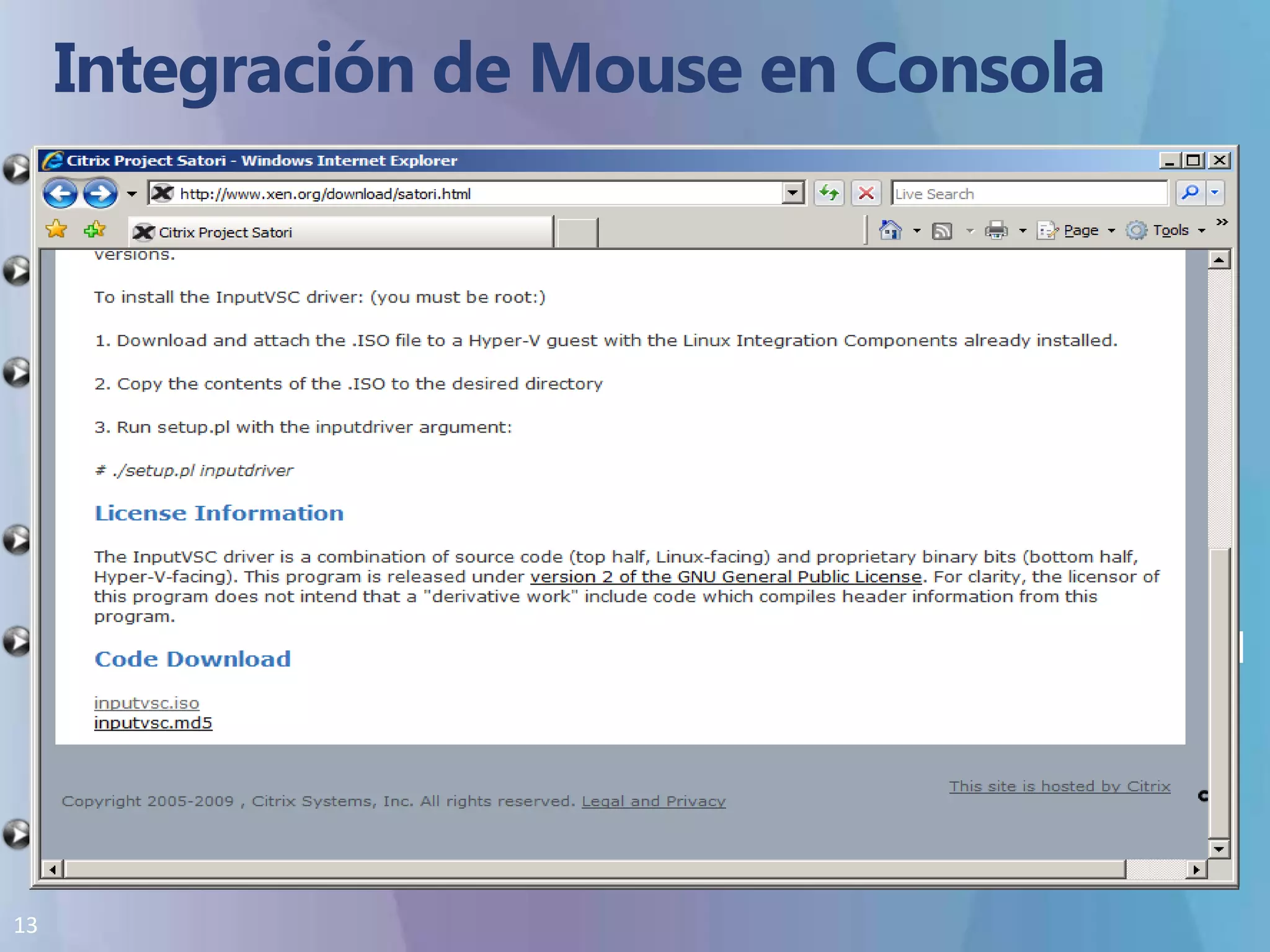Click the magnifier Search button

pos(1191,193)
